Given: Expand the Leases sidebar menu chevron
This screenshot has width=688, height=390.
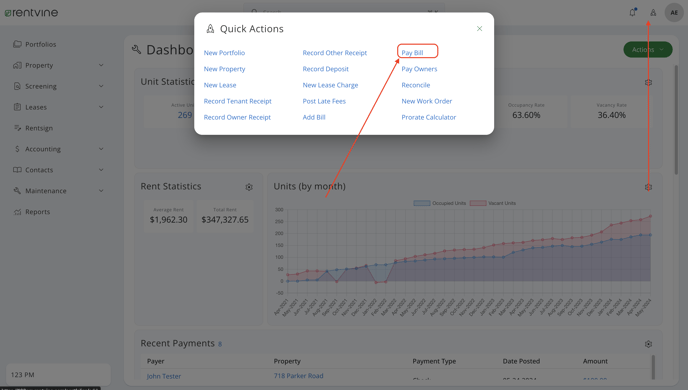Looking at the screenshot, I should point(101,107).
